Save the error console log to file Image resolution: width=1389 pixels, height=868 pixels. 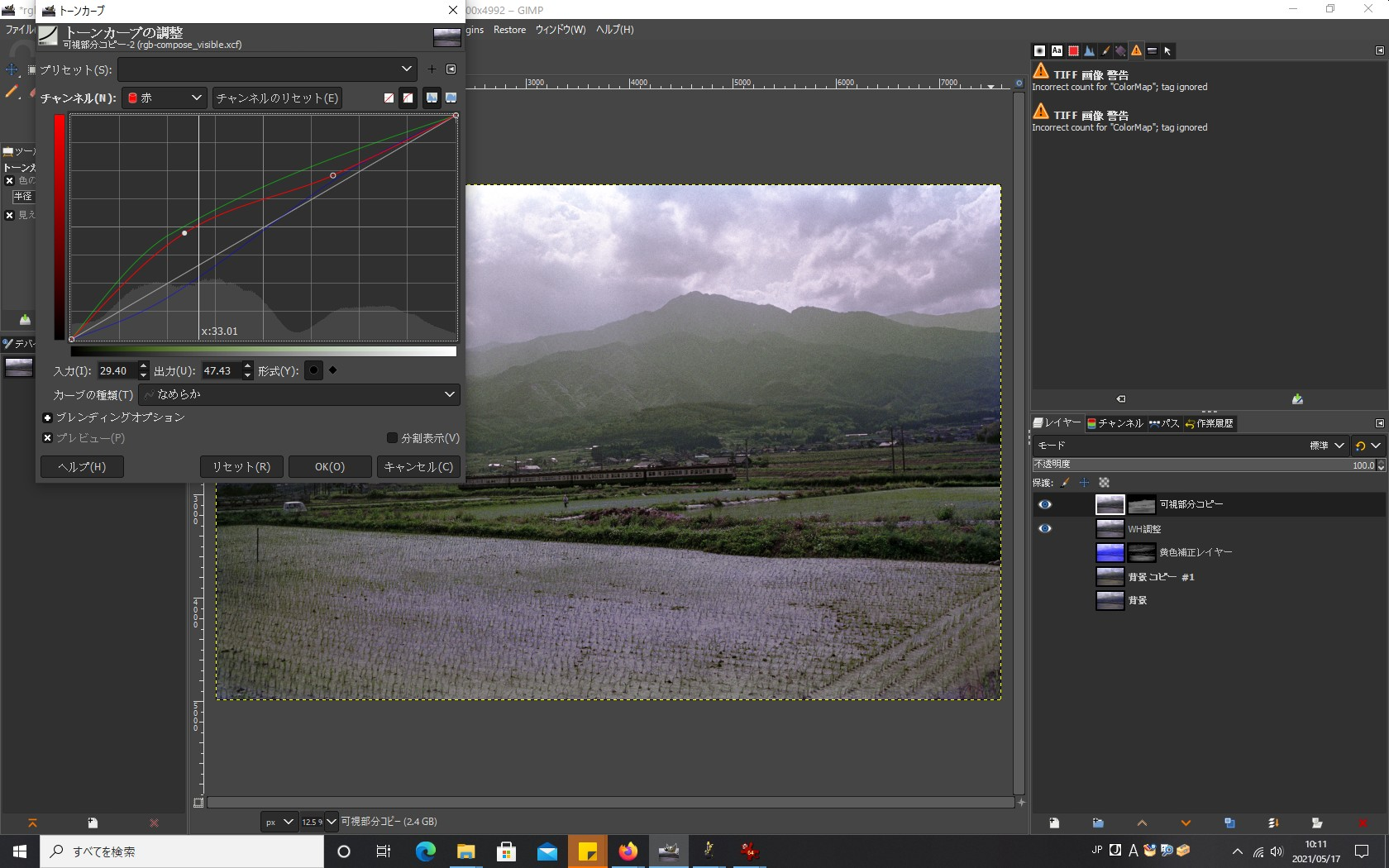pos(1297,399)
